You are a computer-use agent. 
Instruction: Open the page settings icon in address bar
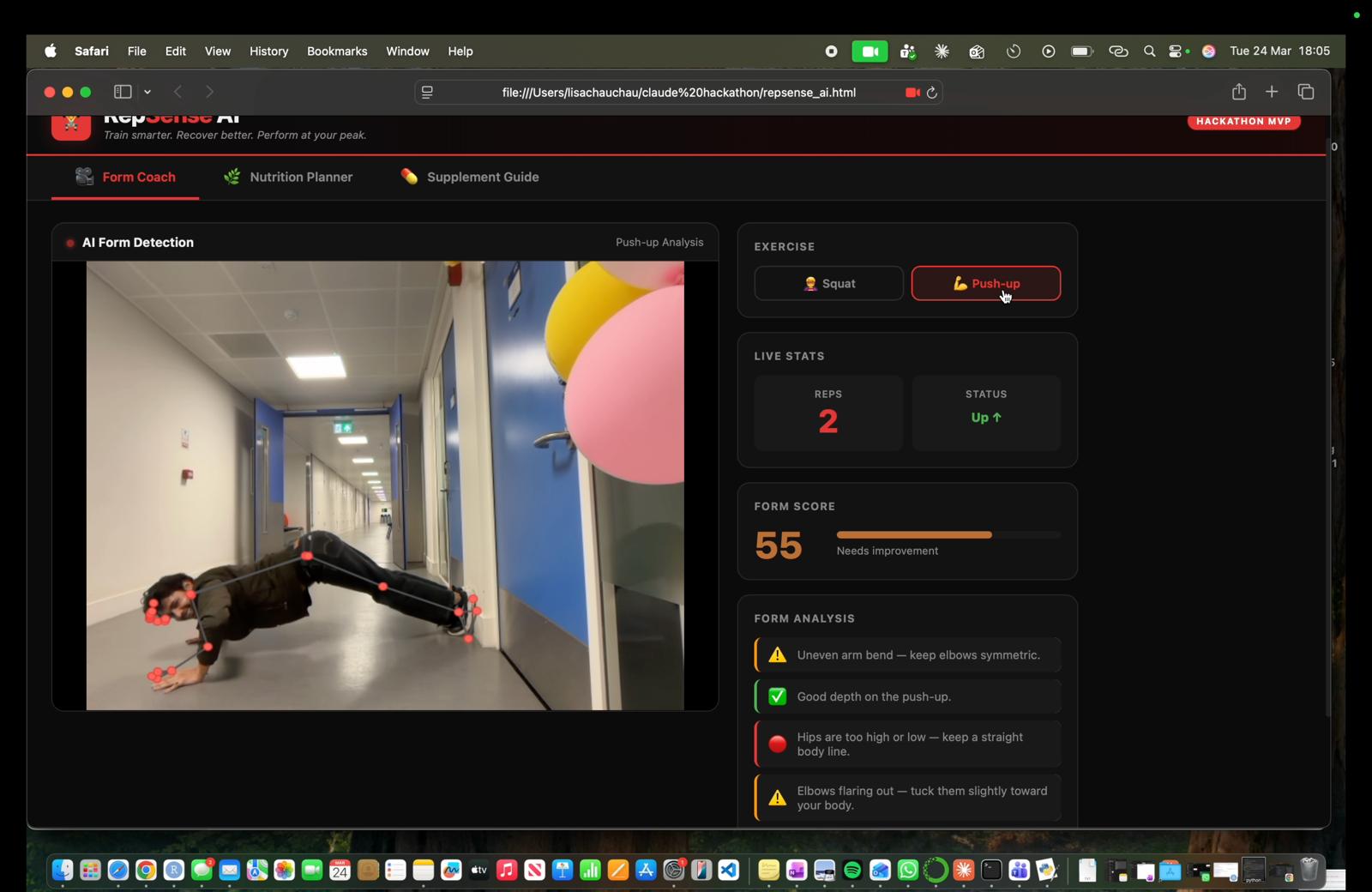click(x=427, y=93)
